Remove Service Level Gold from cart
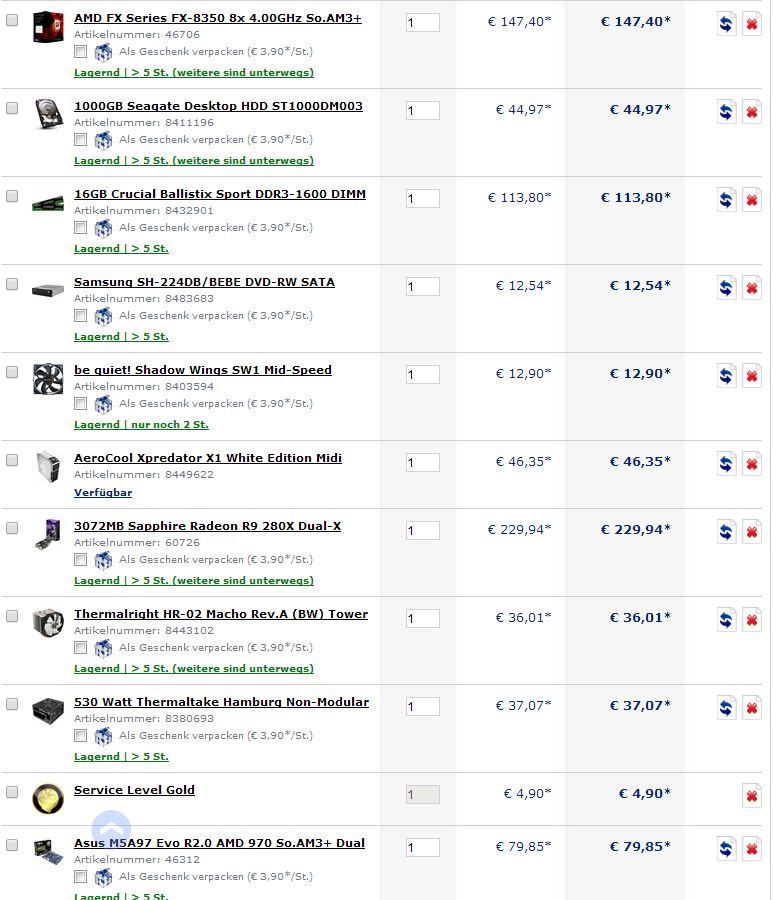Image resolution: width=773 pixels, height=900 pixels. coord(751,796)
